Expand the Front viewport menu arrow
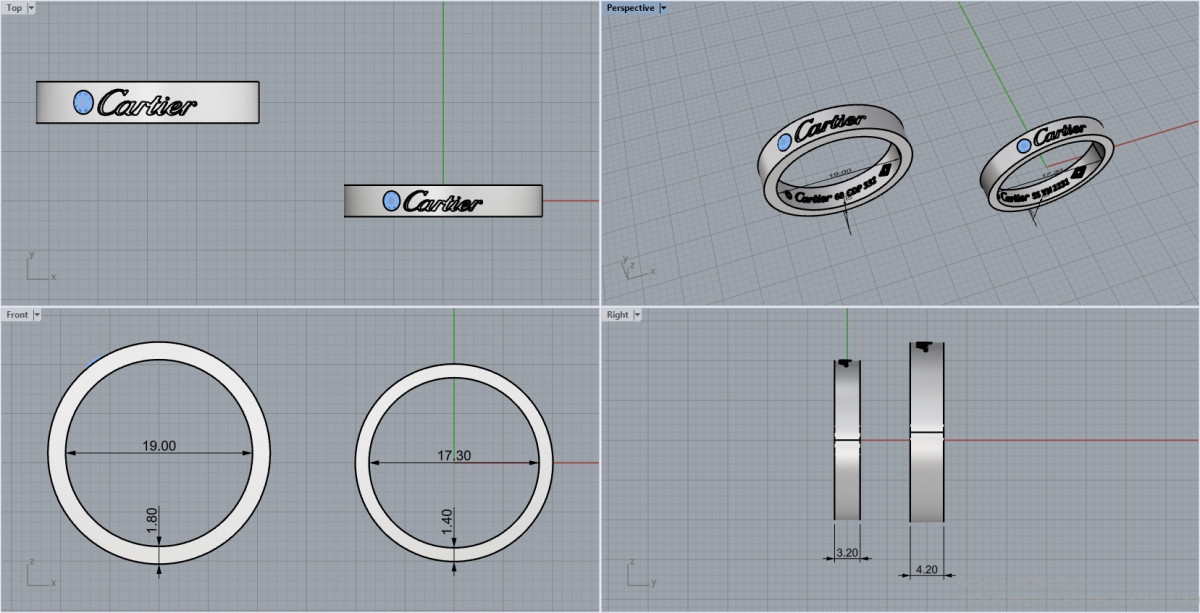This screenshot has width=1200, height=613. click(x=37, y=315)
